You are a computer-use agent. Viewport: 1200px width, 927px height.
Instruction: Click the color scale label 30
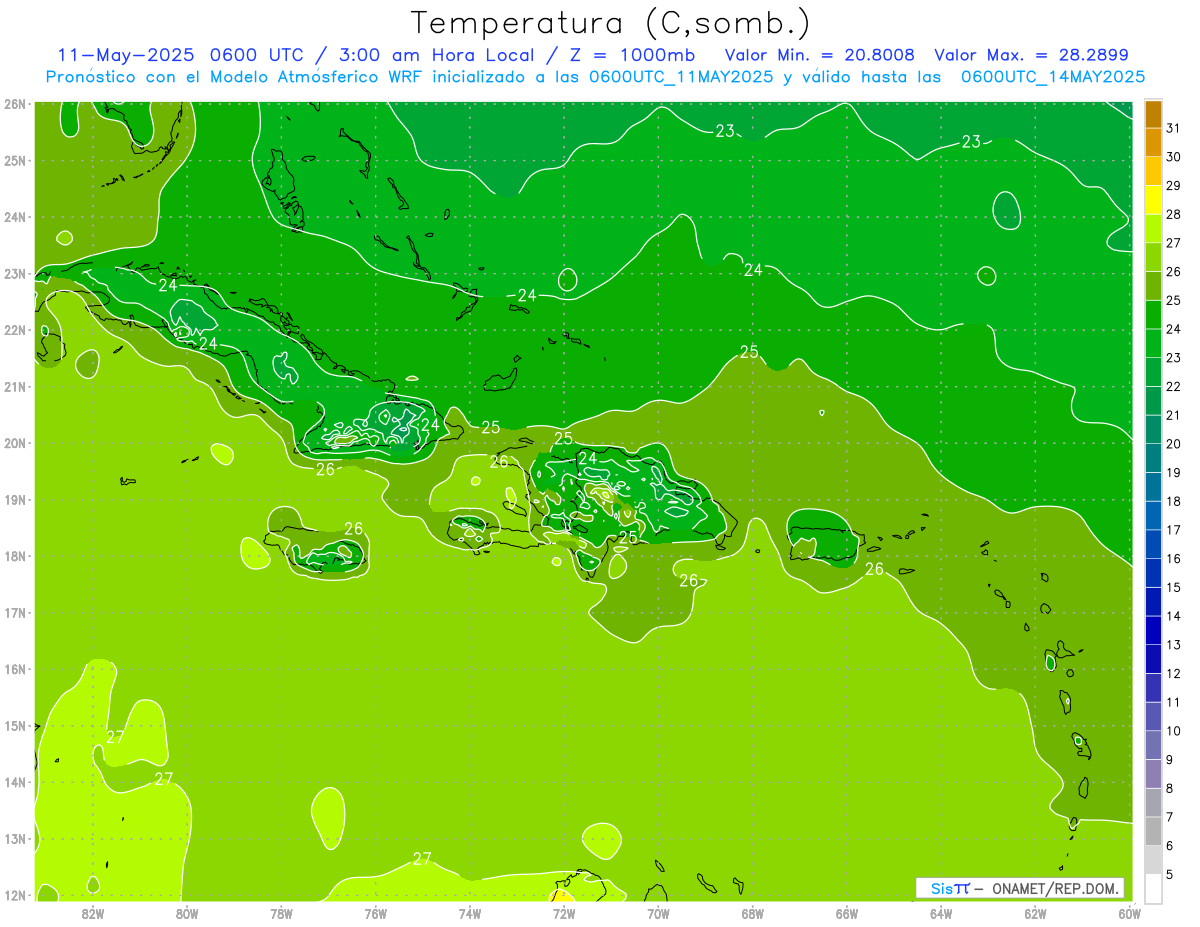click(x=1173, y=157)
